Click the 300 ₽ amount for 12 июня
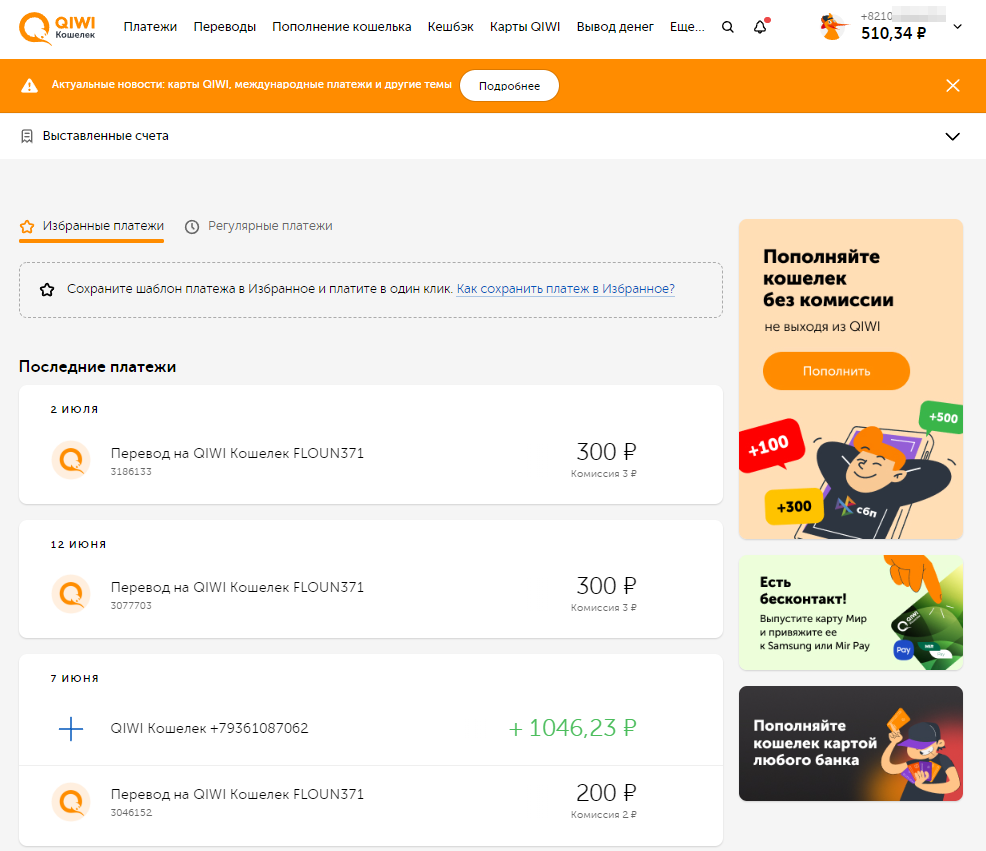Image resolution: width=986 pixels, height=851 pixels. 606,586
